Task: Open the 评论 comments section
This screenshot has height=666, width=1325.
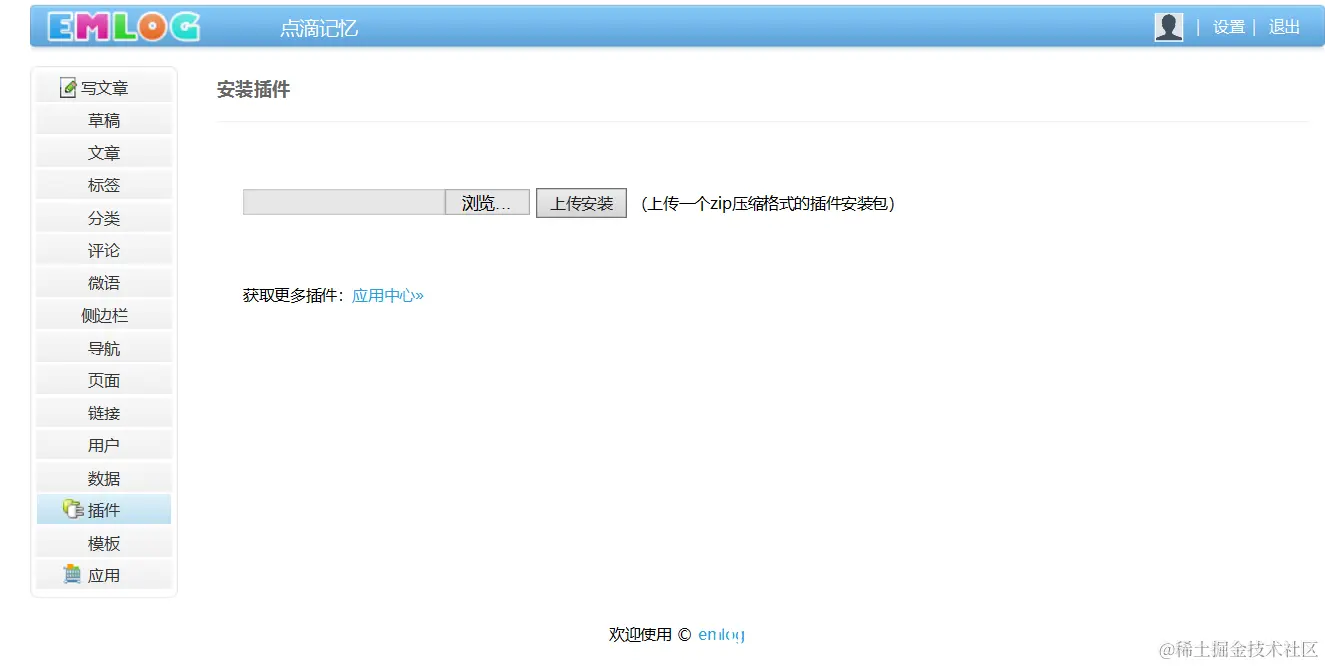Action: coord(103,249)
